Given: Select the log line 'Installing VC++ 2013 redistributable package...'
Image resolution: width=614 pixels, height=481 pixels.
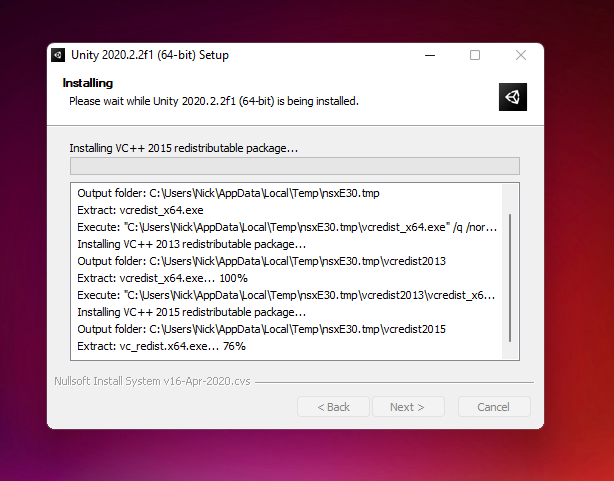Looking at the screenshot, I should tap(191, 244).
